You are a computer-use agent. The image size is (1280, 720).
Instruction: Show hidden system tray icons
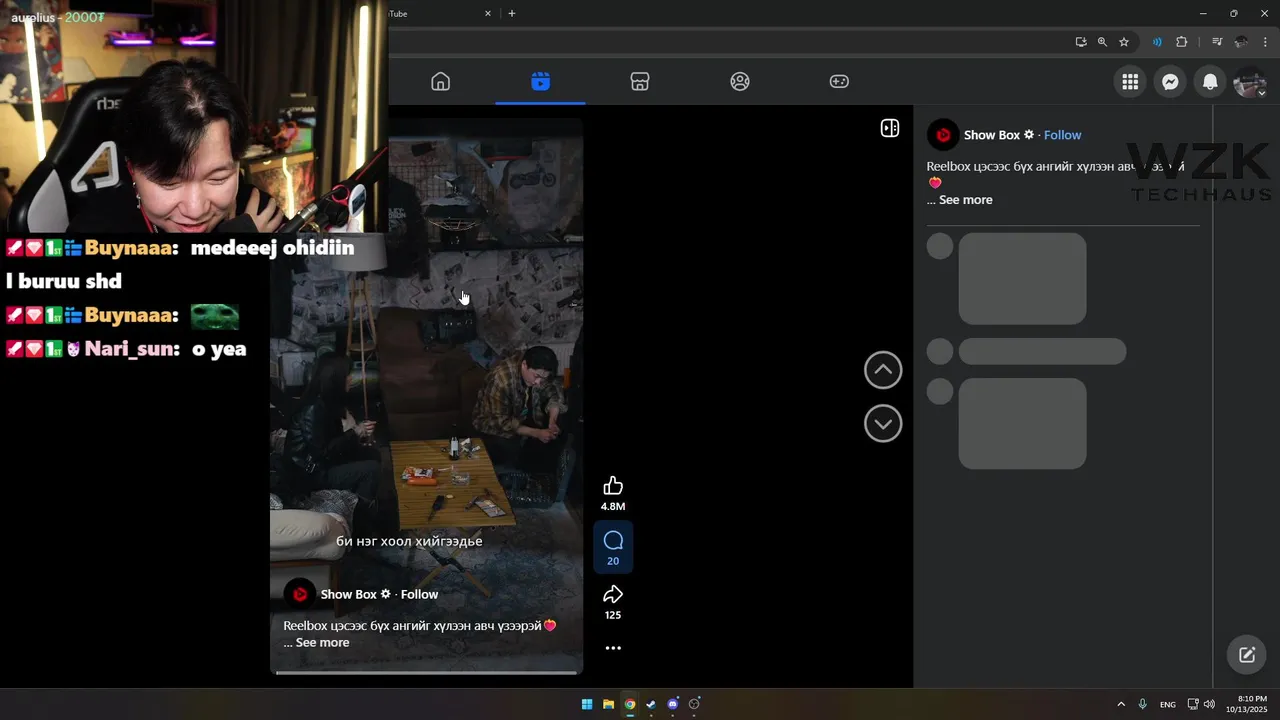point(1121,704)
